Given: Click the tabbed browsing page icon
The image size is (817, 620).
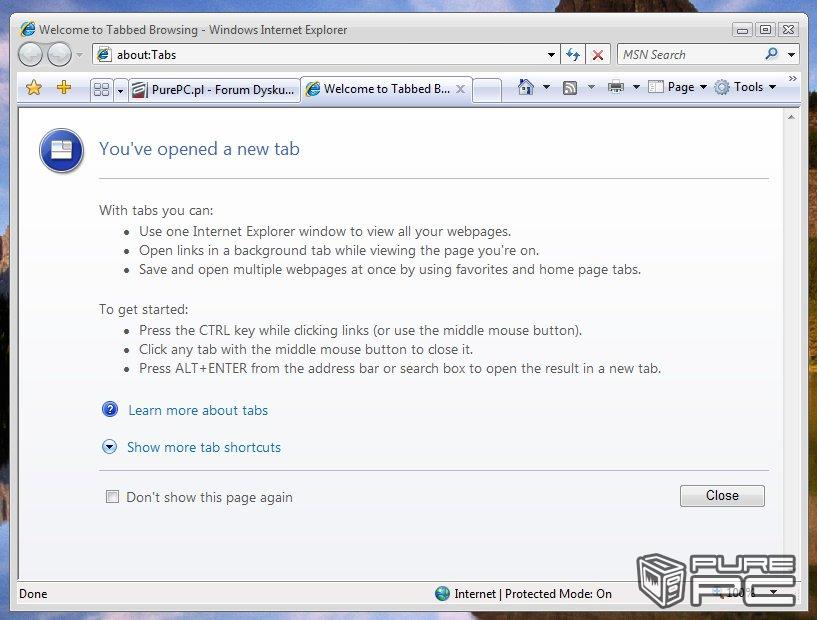Looking at the screenshot, I should pyautogui.click(x=61, y=151).
